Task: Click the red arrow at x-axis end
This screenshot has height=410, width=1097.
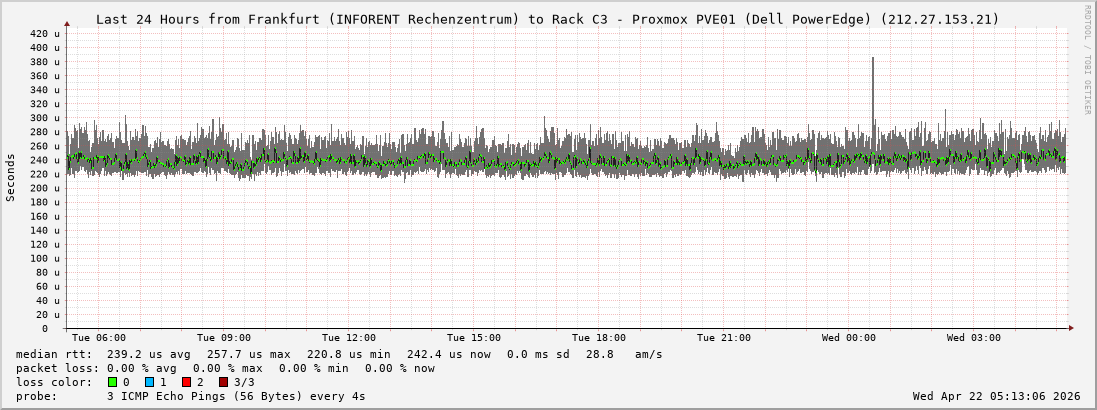Action: pyautogui.click(x=1070, y=328)
